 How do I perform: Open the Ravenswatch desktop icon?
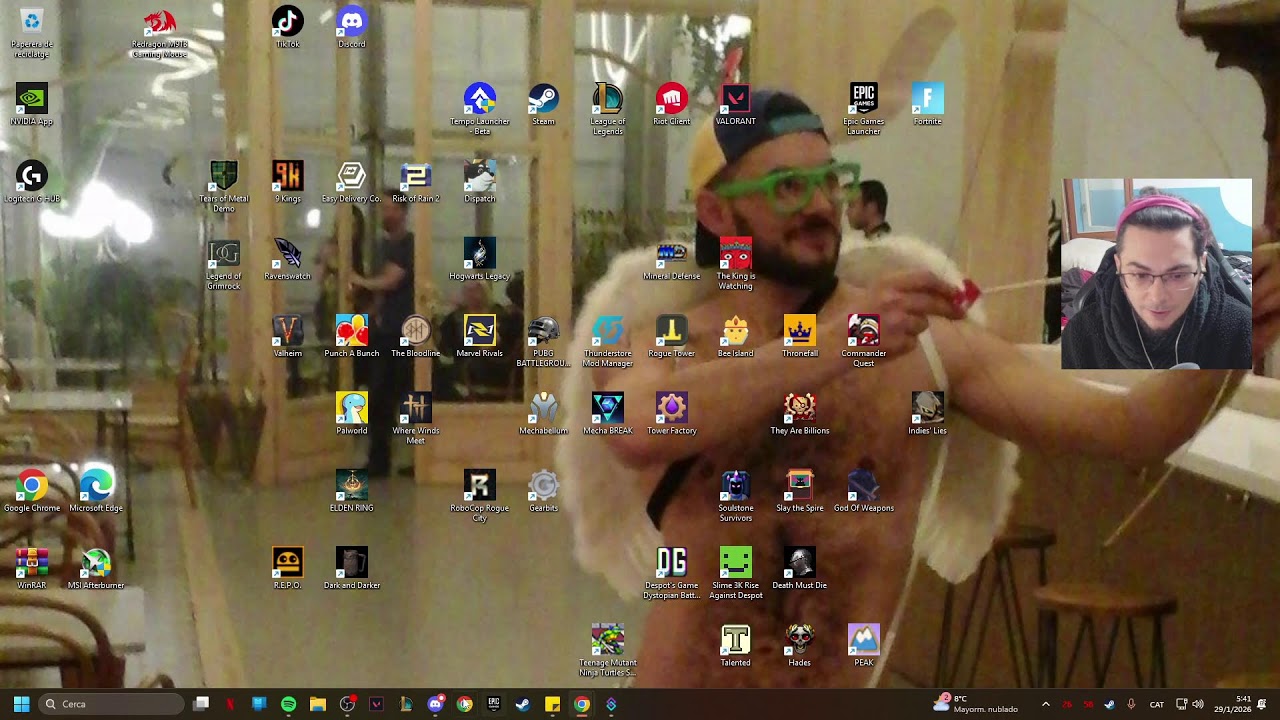[288, 259]
